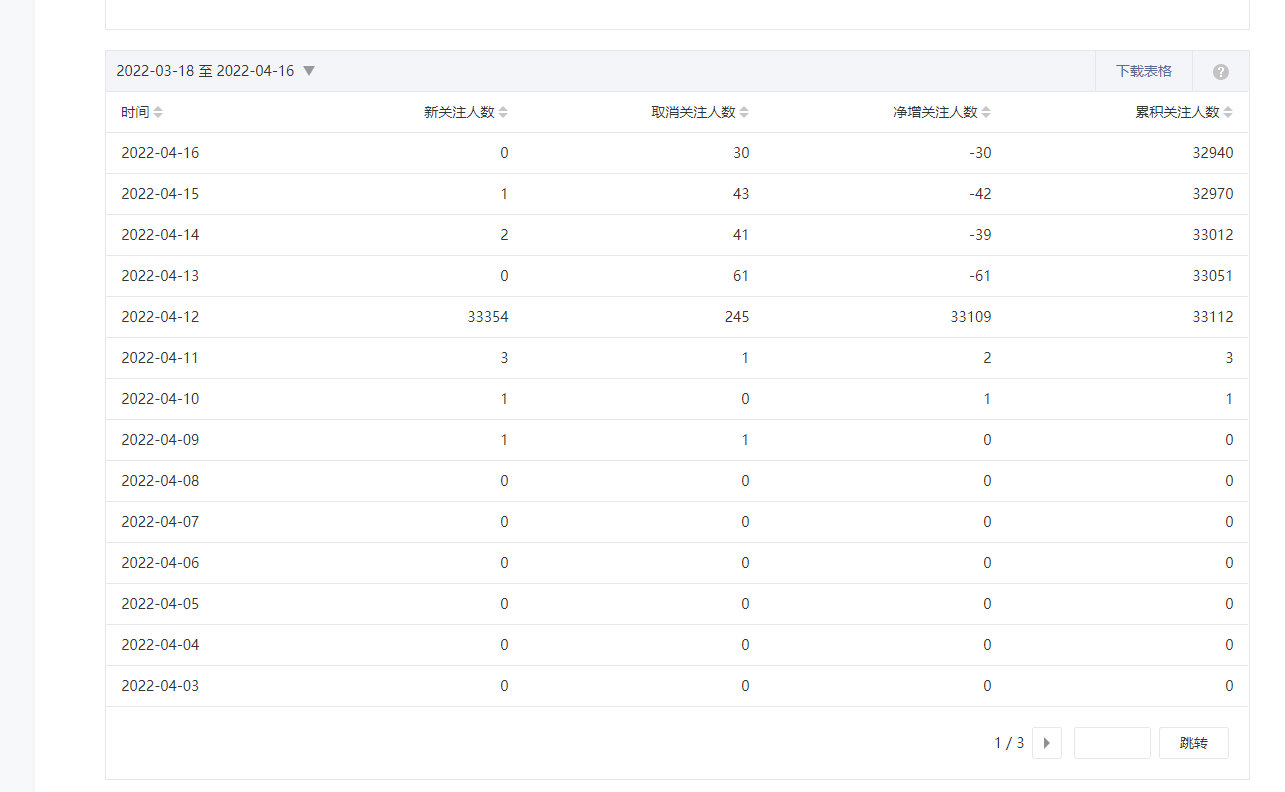Select the 32940 cumulative total cell

[1212, 153]
